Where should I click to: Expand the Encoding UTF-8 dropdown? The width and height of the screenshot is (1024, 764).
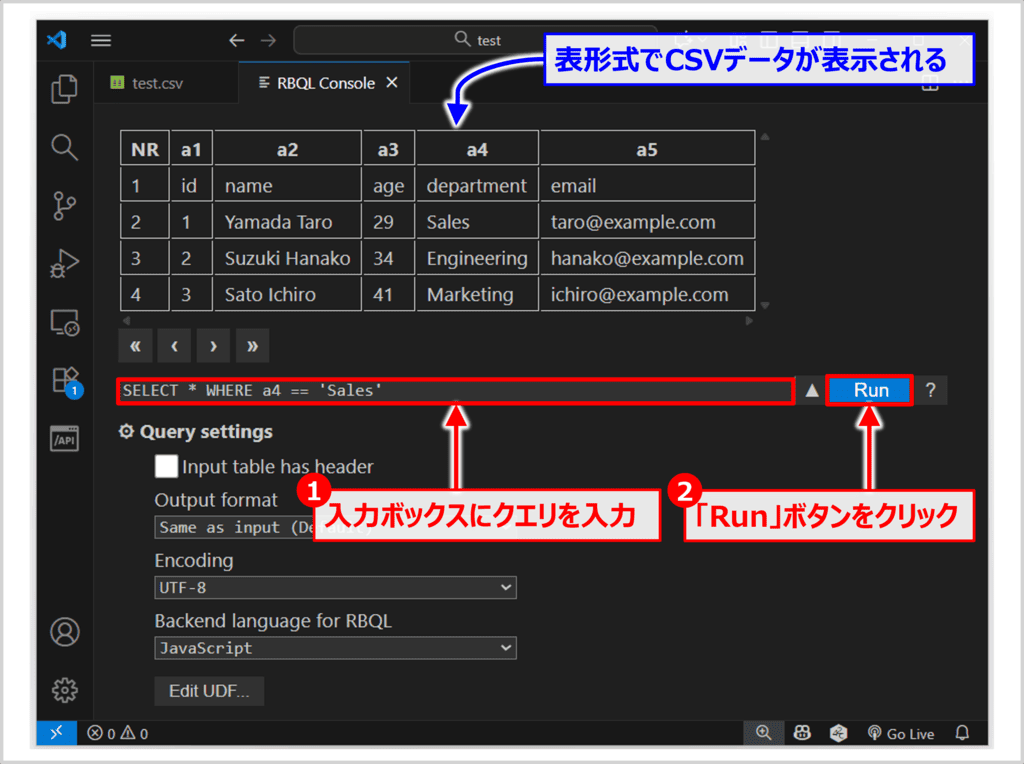click(x=335, y=588)
